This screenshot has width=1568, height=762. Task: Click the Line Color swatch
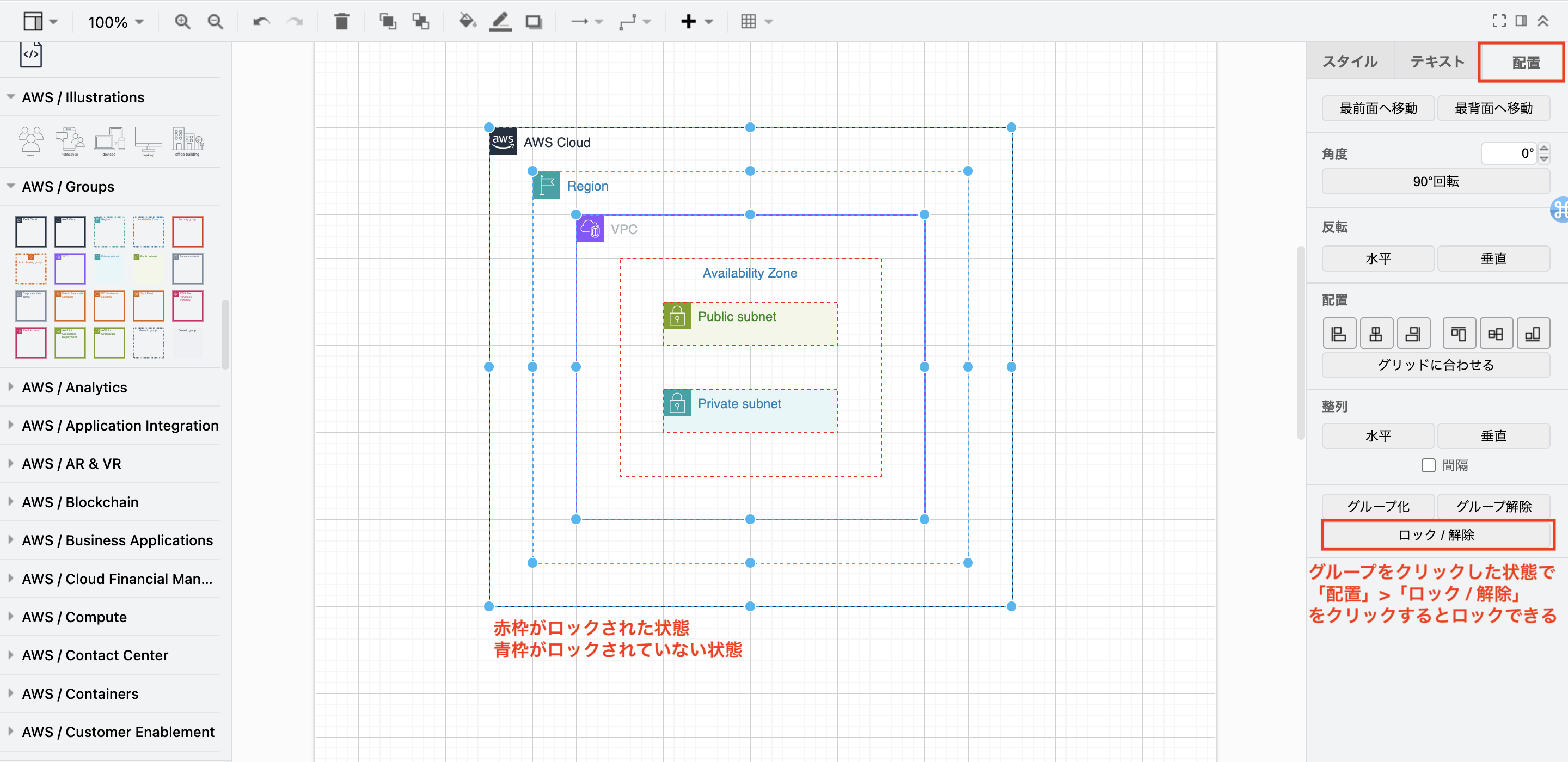500,21
